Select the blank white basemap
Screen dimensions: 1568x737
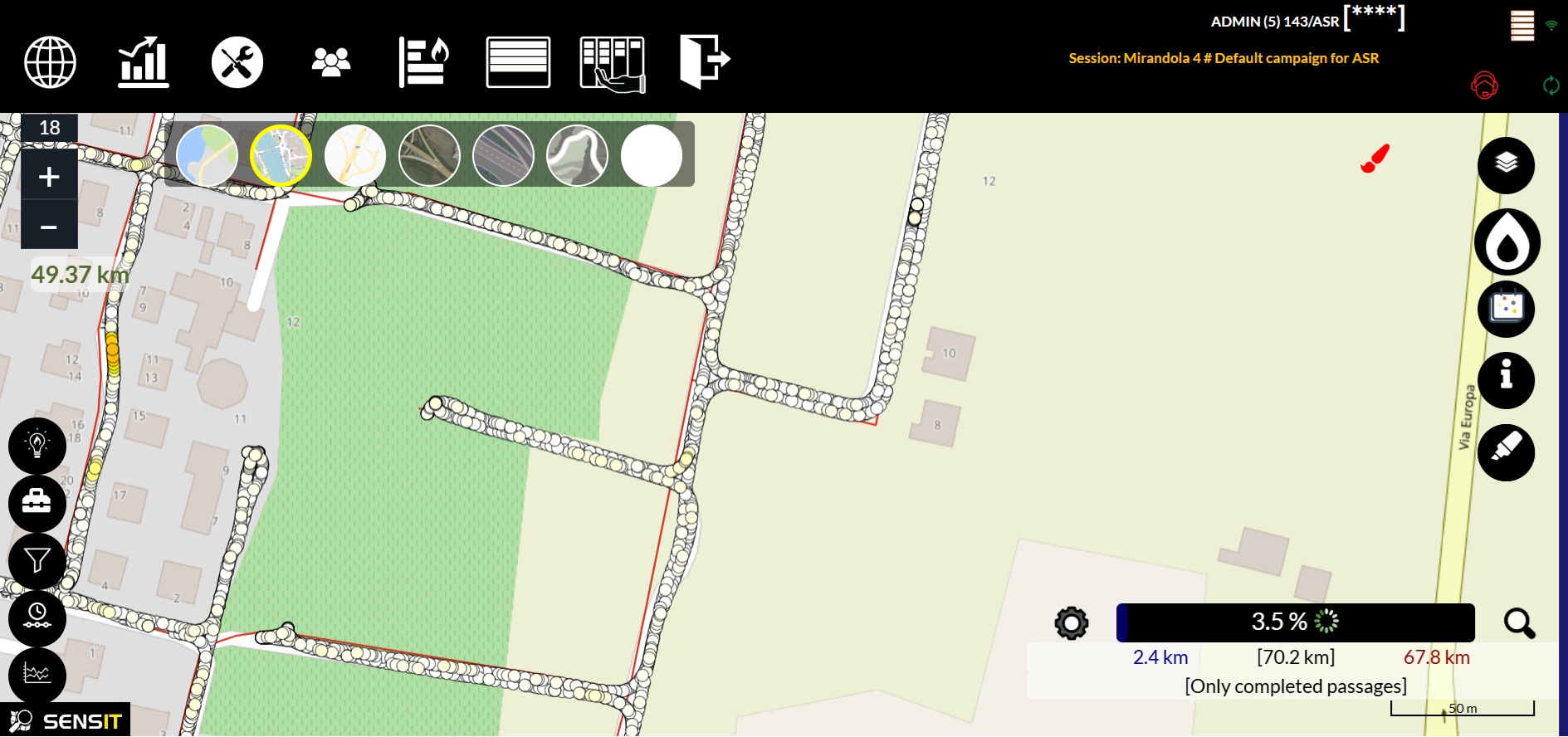[x=652, y=155]
